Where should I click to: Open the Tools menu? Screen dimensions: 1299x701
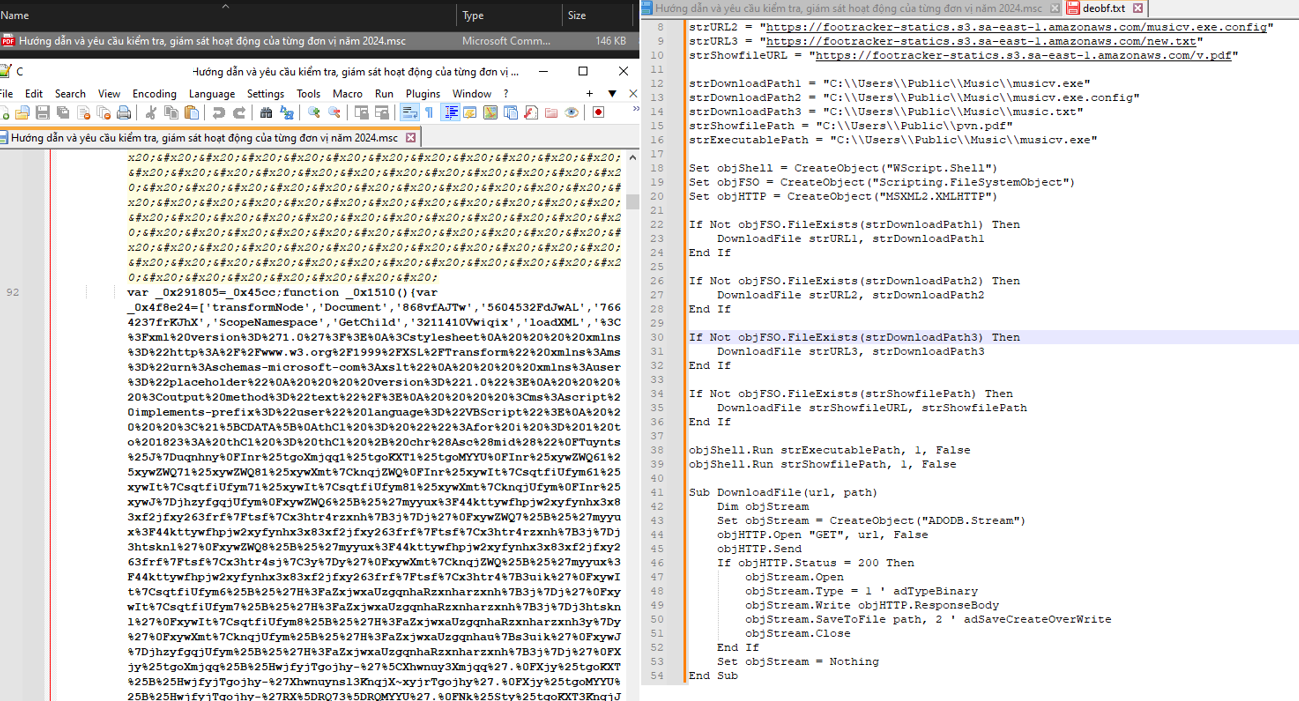tap(308, 93)
